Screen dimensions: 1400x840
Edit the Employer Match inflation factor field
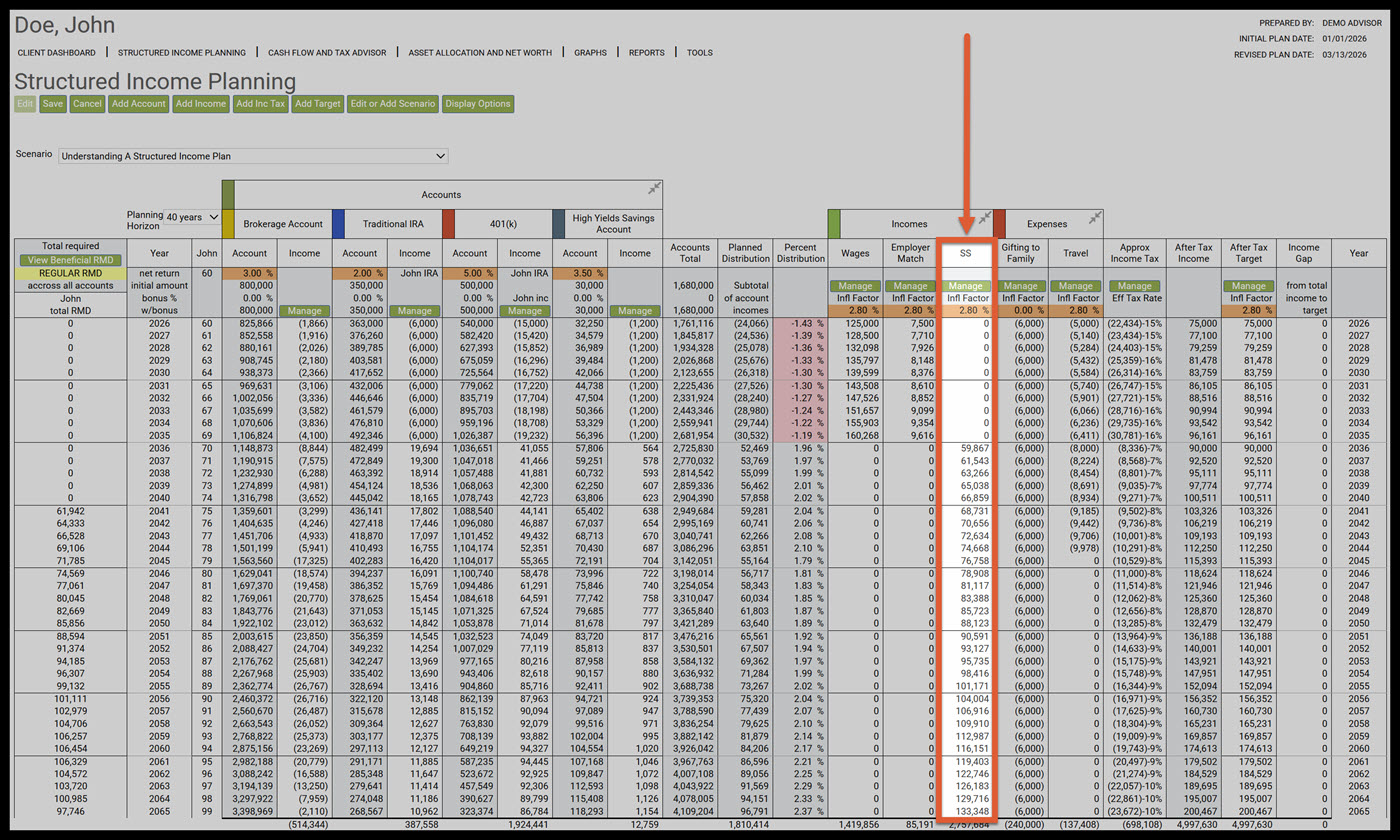pyautogui.click(x=911, y=310)
